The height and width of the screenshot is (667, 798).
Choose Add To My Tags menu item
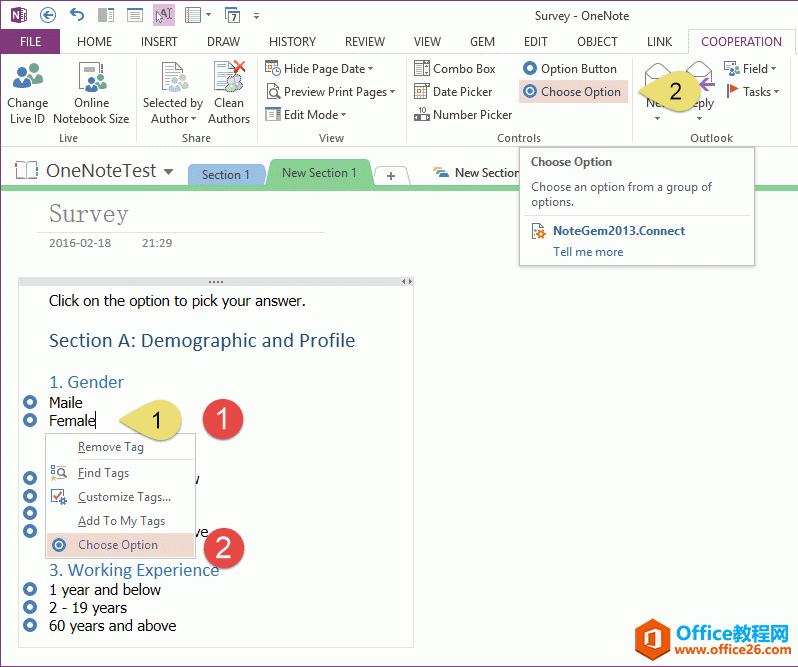point(121,521)
